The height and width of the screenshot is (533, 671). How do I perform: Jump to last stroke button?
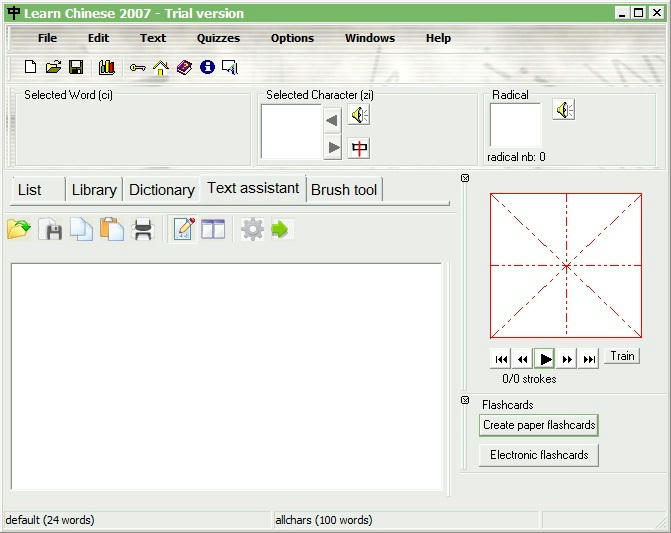(x=589, y=359)
